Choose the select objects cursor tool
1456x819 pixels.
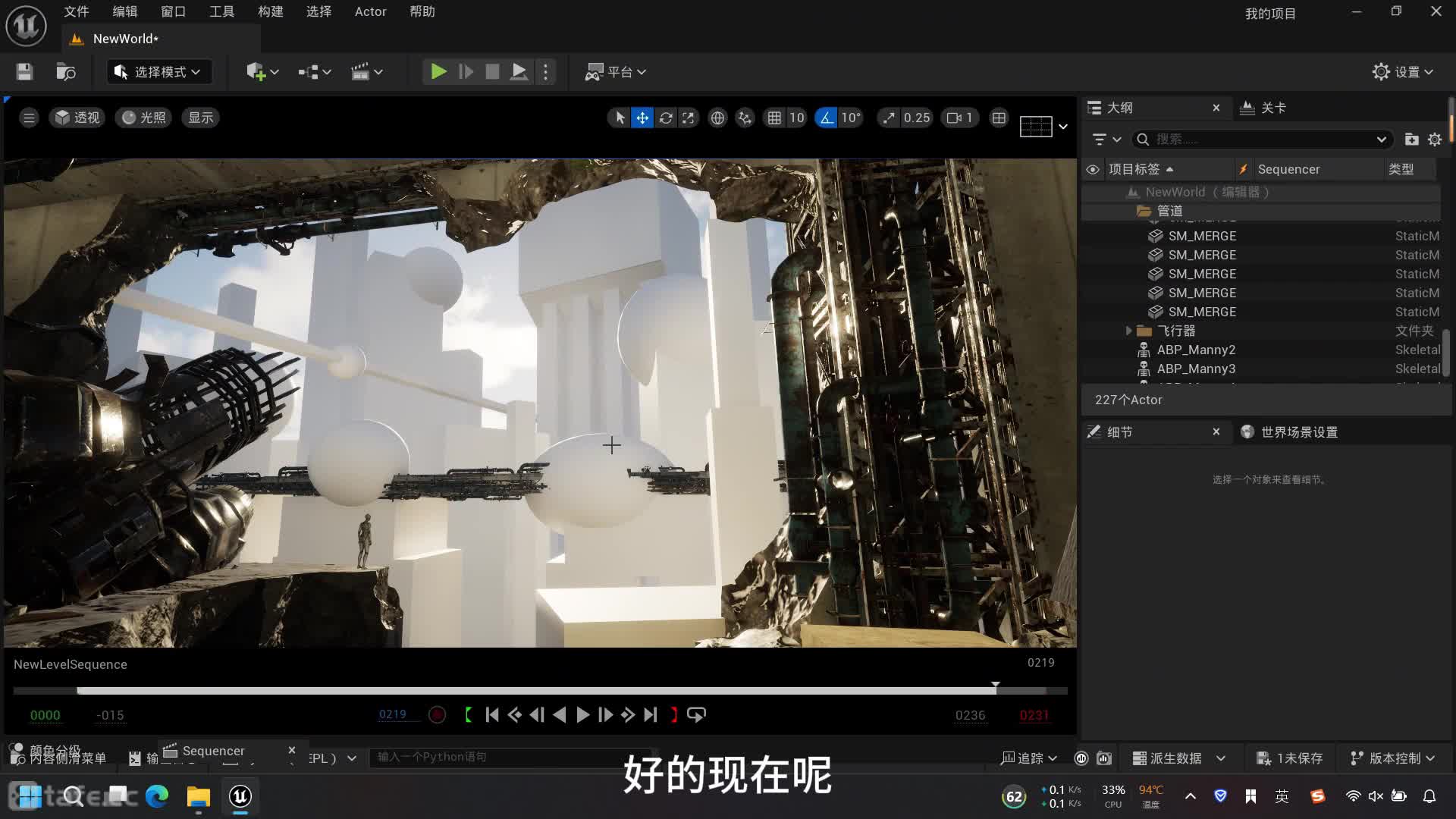tap(620, 118)
